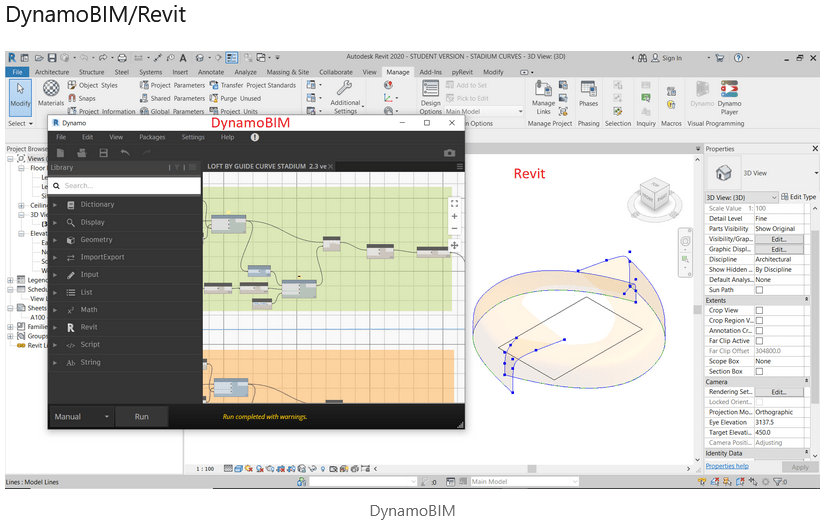Open the Packages menu in Dynamo
The width and height of the screenshot is (831, 526).
(x=152, y=137)
